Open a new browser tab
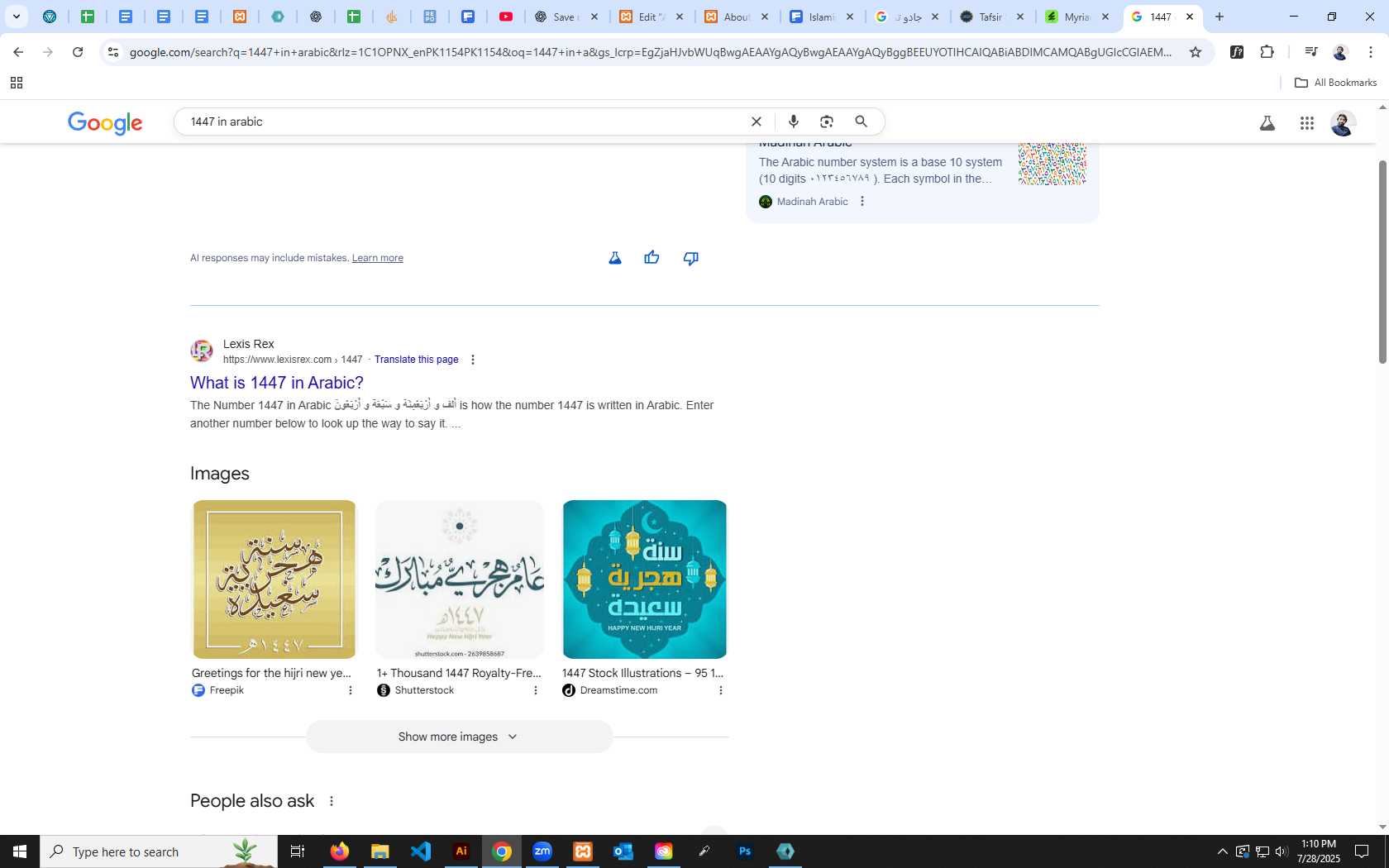The width and height of the screenshot is (1389, 868). point(1220,17)
